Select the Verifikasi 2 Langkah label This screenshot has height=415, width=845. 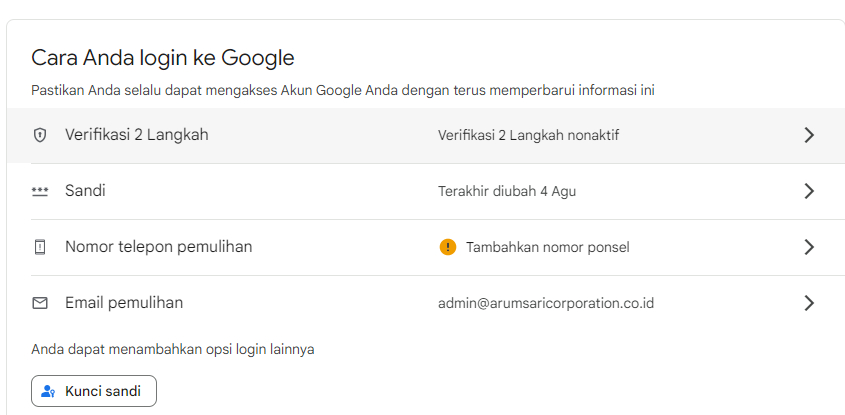tap(137, 135)
